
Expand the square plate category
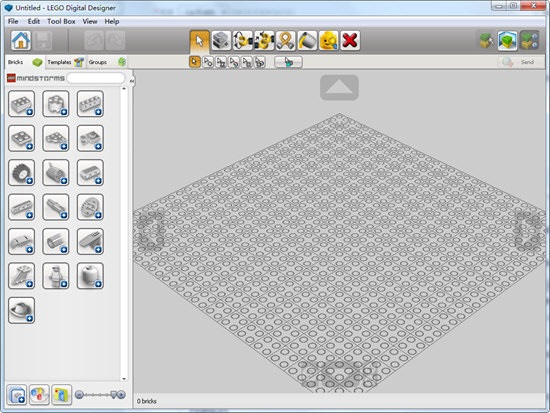coord(21,138)
